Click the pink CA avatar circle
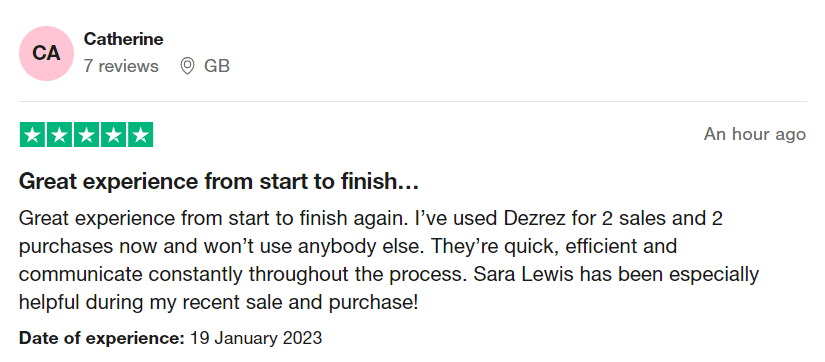 [46, 53]
